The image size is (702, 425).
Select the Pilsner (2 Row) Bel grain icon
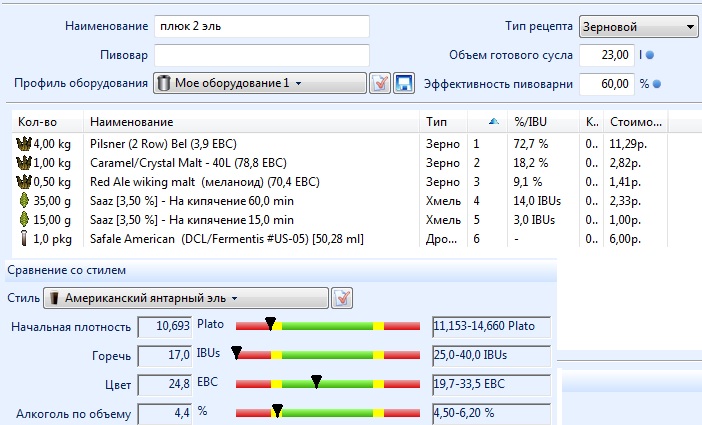(x=24, y=144)
